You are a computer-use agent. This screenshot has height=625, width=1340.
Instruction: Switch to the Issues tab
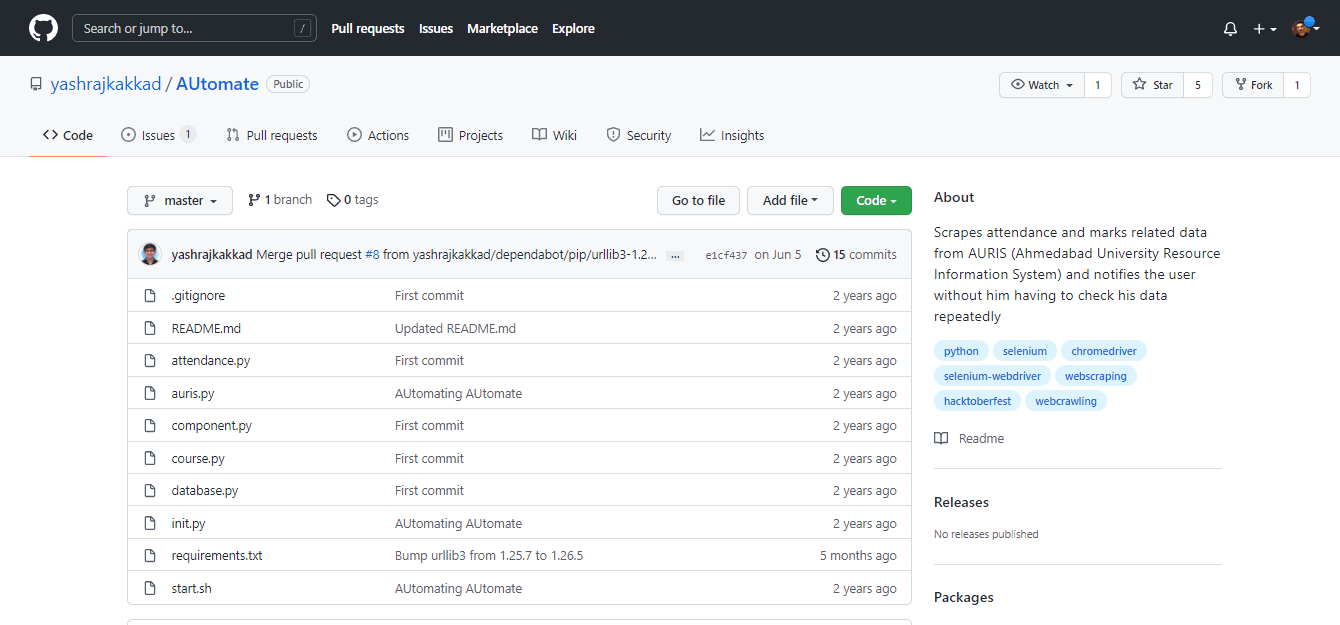point(157,135)
